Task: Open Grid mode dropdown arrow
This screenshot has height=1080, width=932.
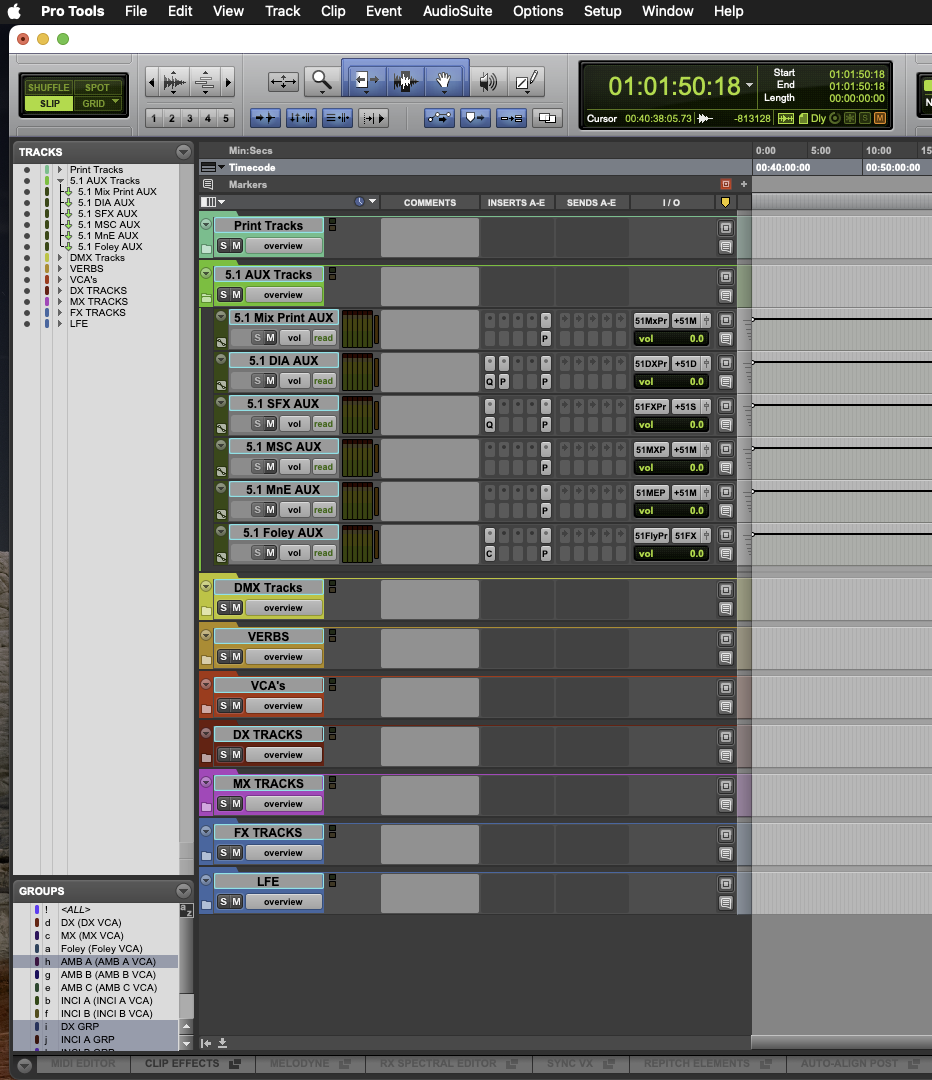Action: [115, 102]
